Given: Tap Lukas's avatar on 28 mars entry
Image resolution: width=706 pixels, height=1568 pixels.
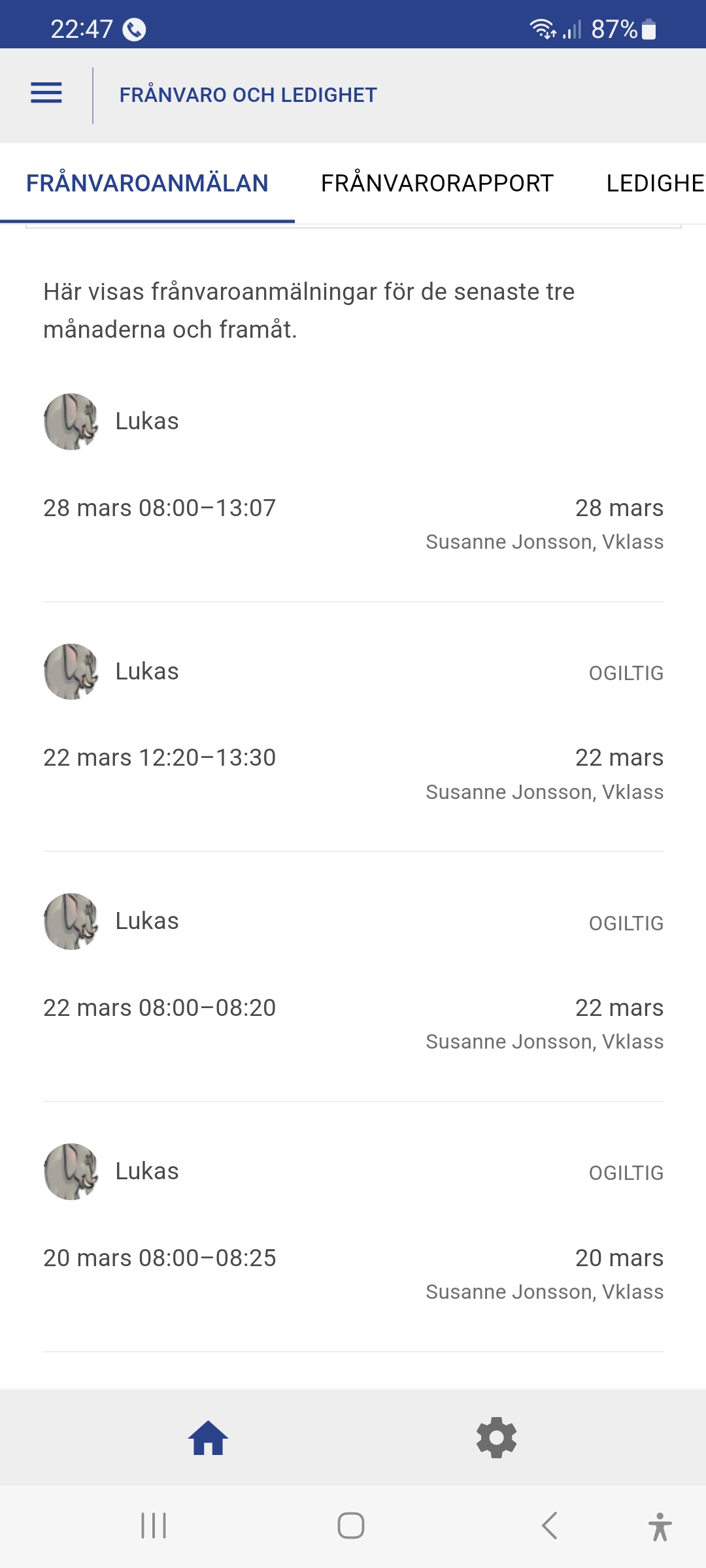Looking at the screenshot, I should [x=71, y=421].
